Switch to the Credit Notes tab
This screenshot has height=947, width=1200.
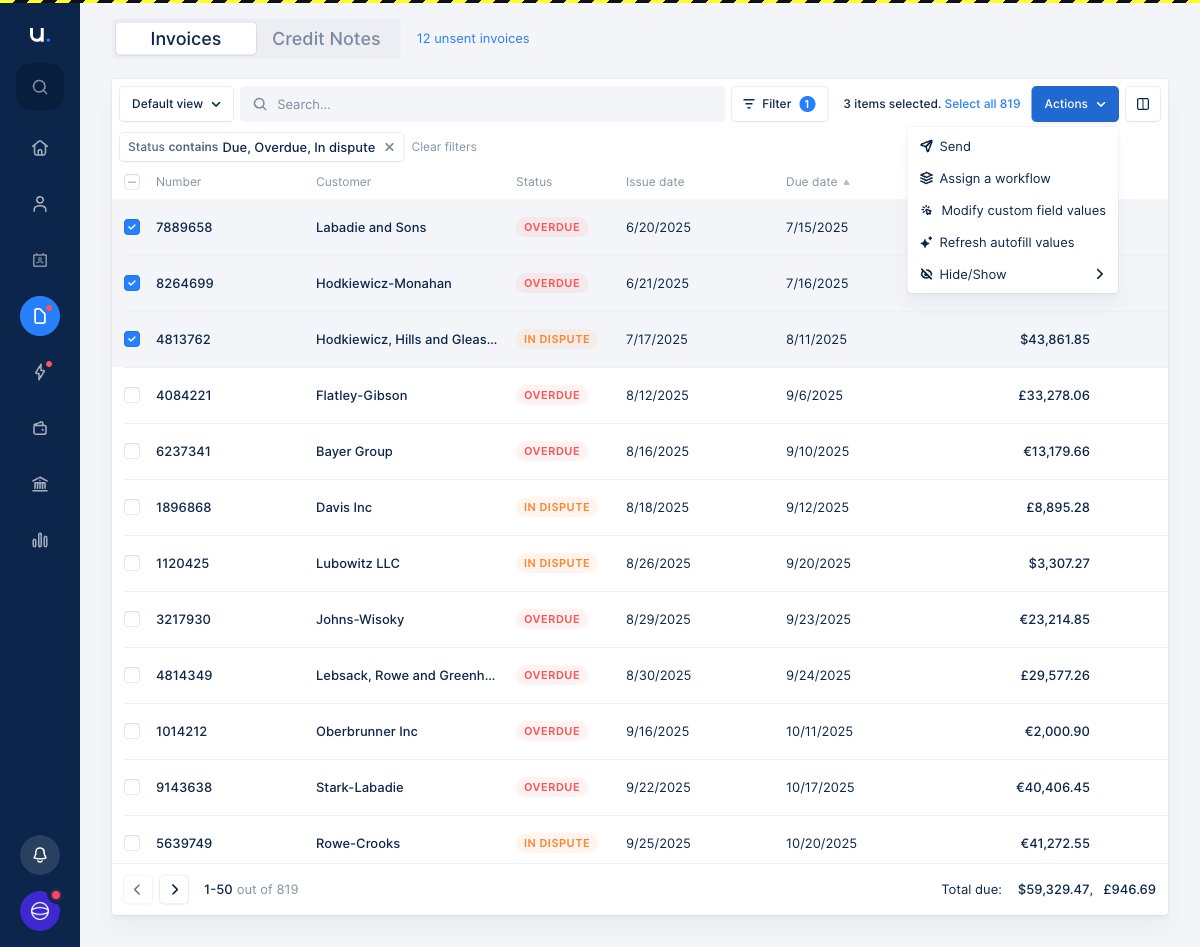326,39
